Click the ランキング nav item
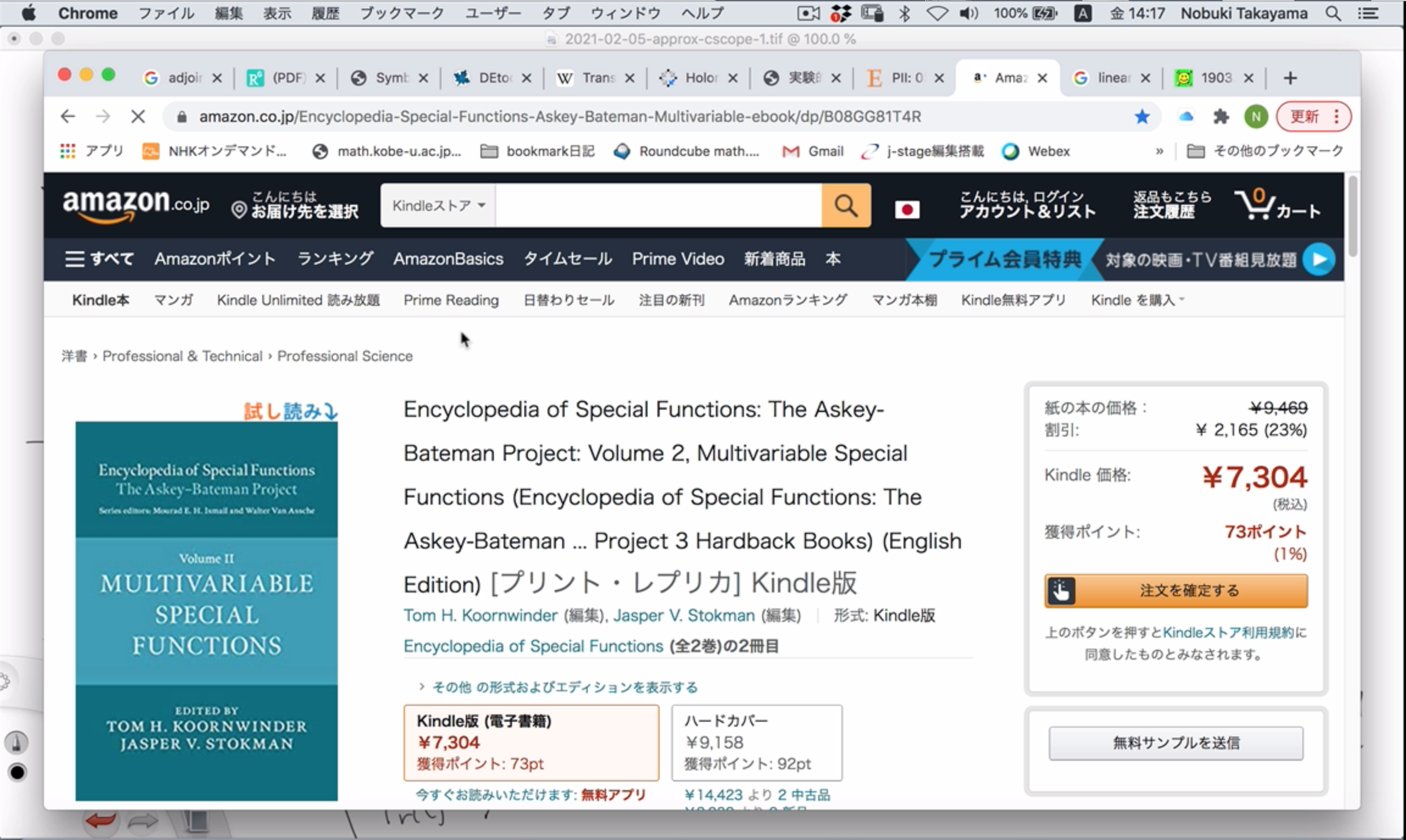1406x840 pixels. [335, 259]
